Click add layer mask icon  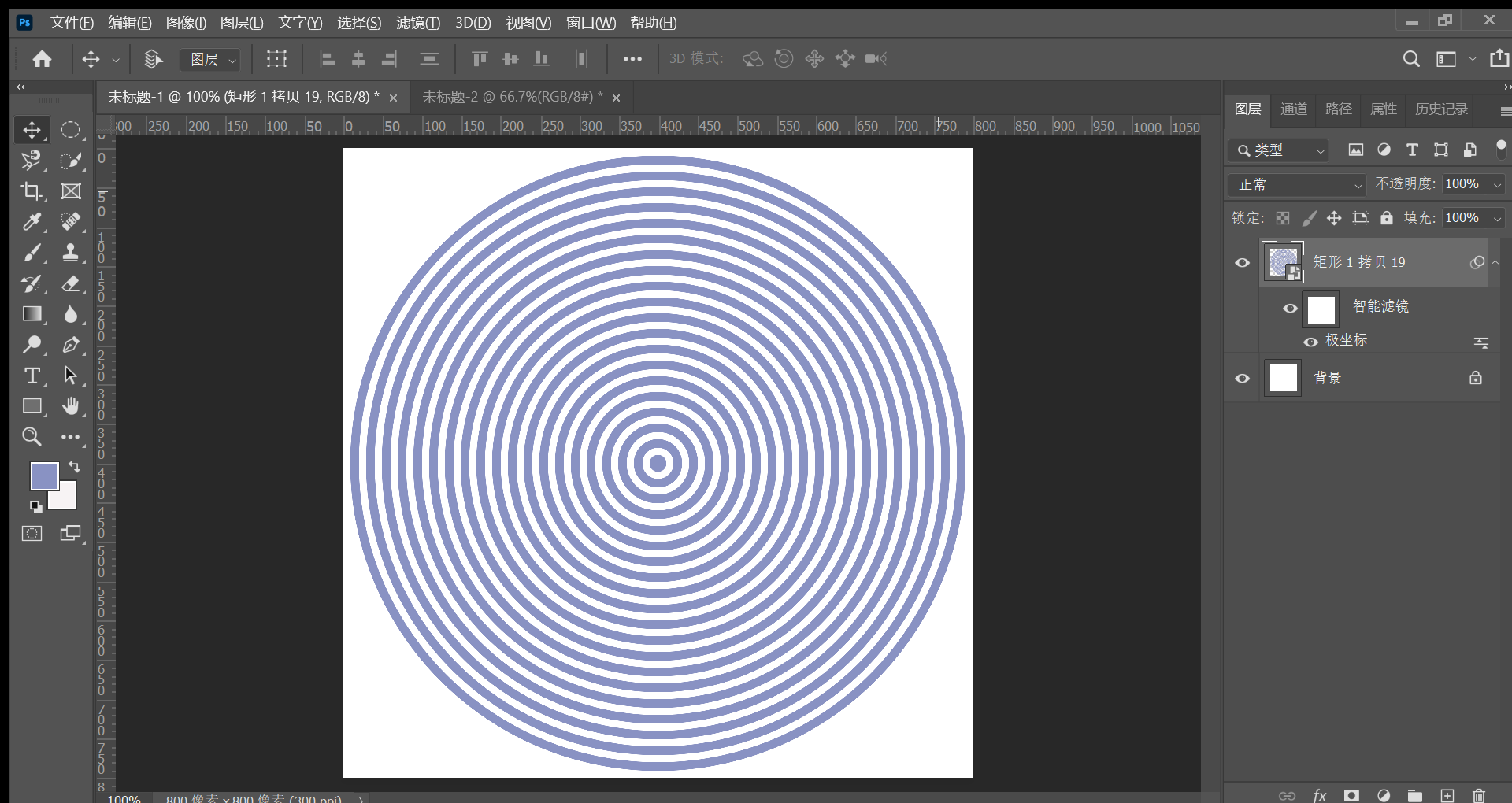[x=1351, y=795]
